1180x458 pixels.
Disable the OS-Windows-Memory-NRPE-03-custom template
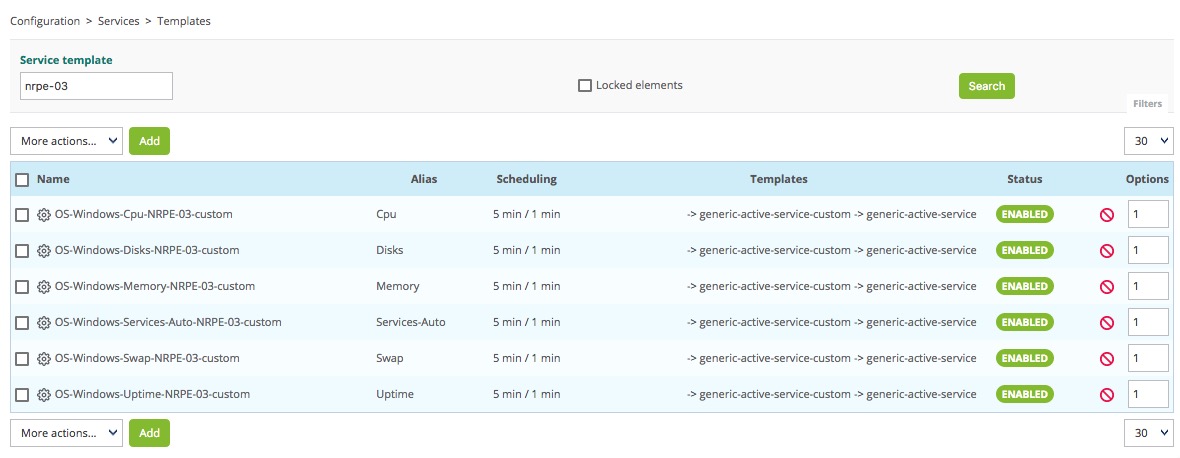(x=1107, y=286)
